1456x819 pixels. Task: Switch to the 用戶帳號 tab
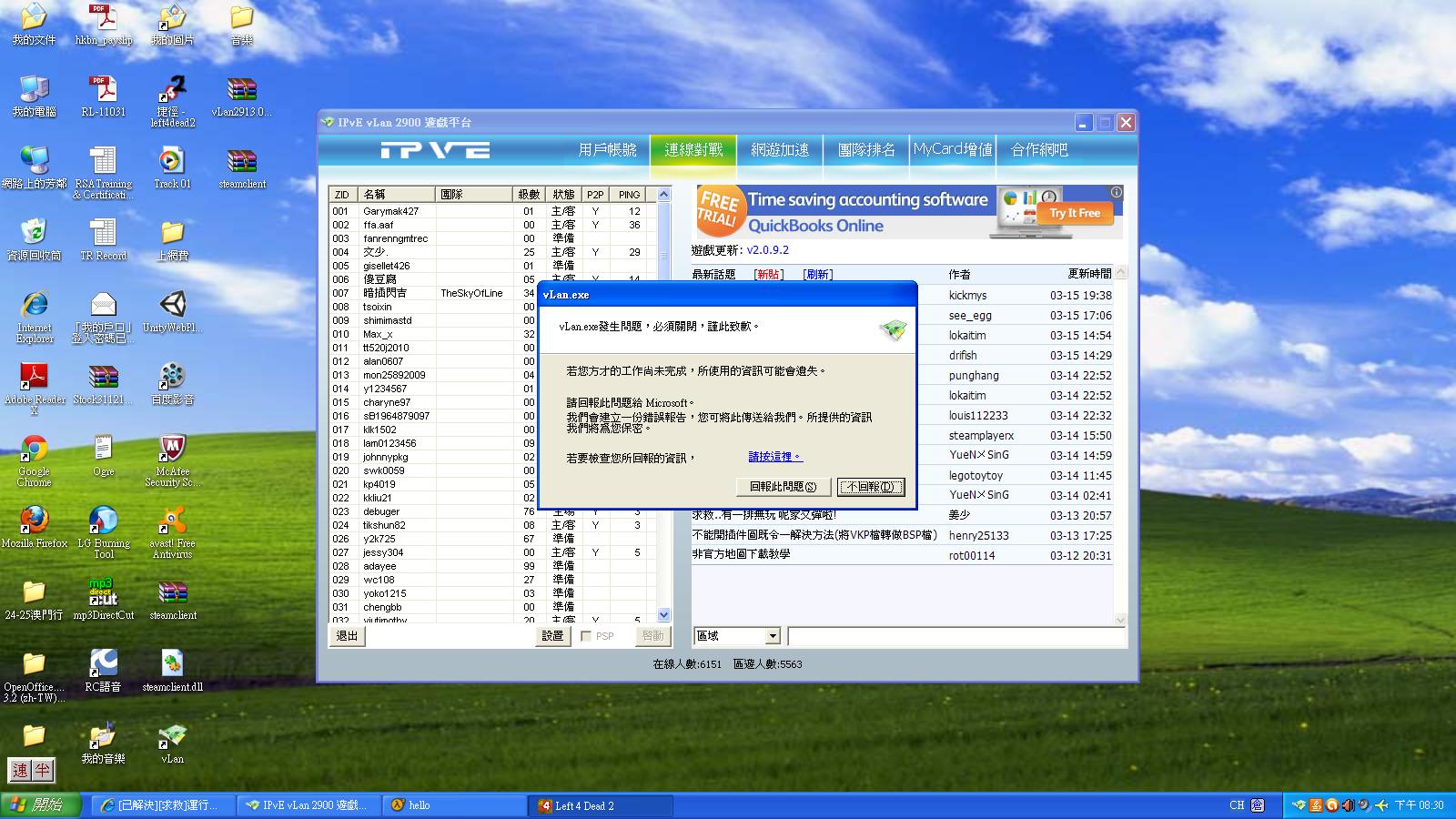[607, 150]
